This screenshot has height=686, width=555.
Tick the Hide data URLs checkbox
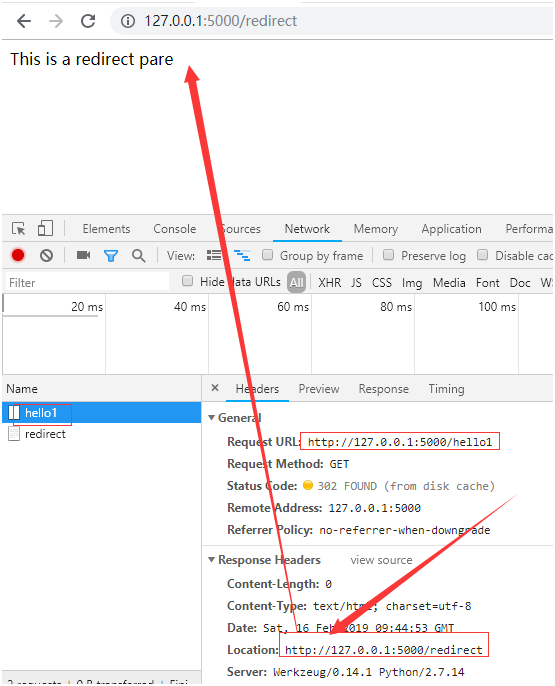(x=187, y=281)
